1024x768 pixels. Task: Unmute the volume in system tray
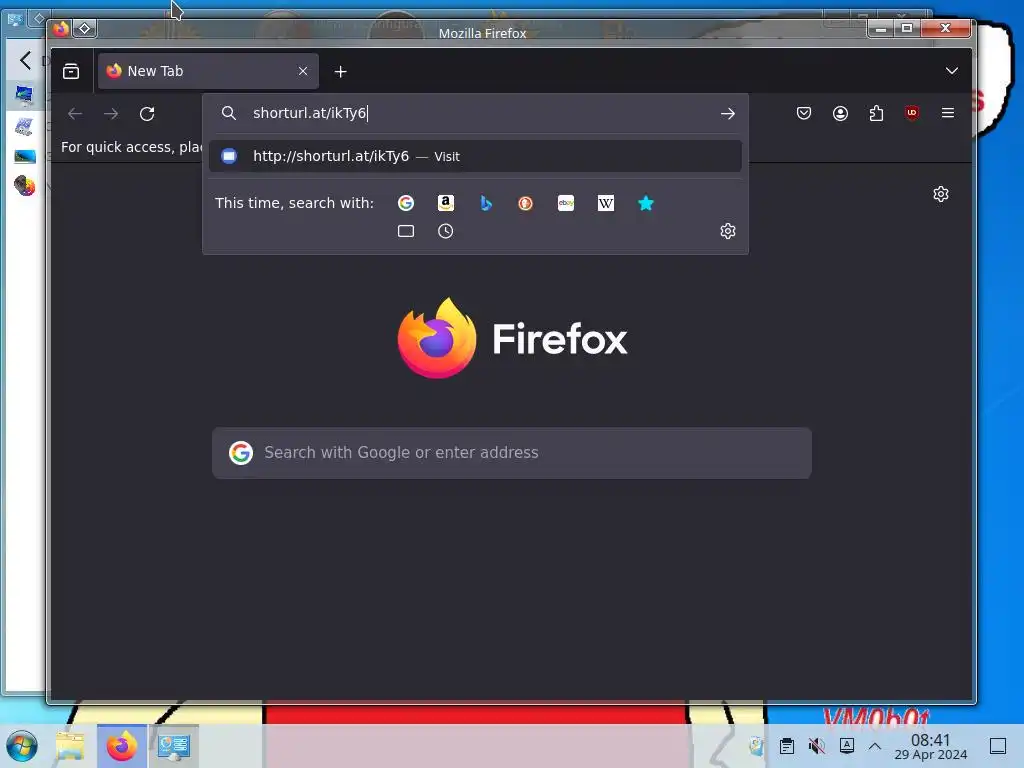(816, 746)
